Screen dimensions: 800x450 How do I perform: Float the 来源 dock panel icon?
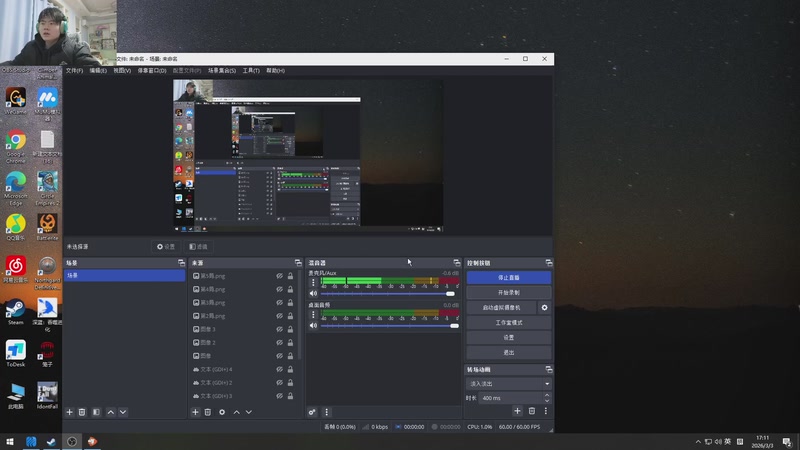point(298,263)
